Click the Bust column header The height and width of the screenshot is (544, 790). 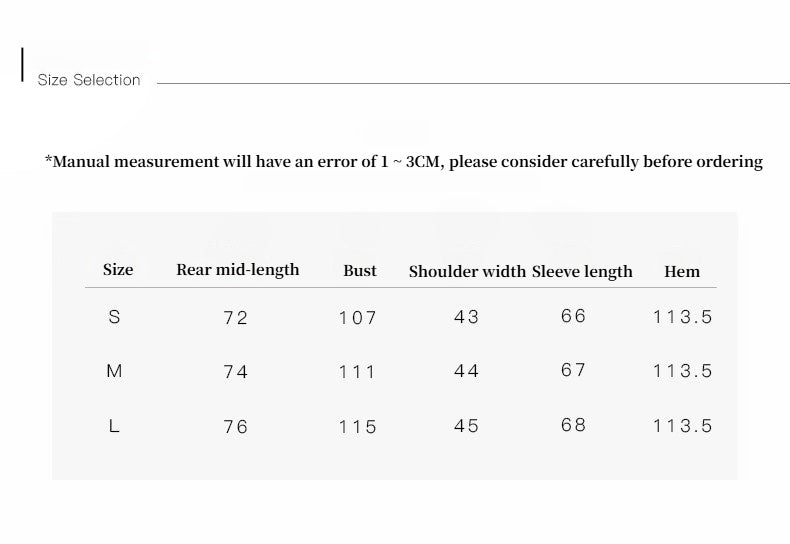[x=360, y=271]
